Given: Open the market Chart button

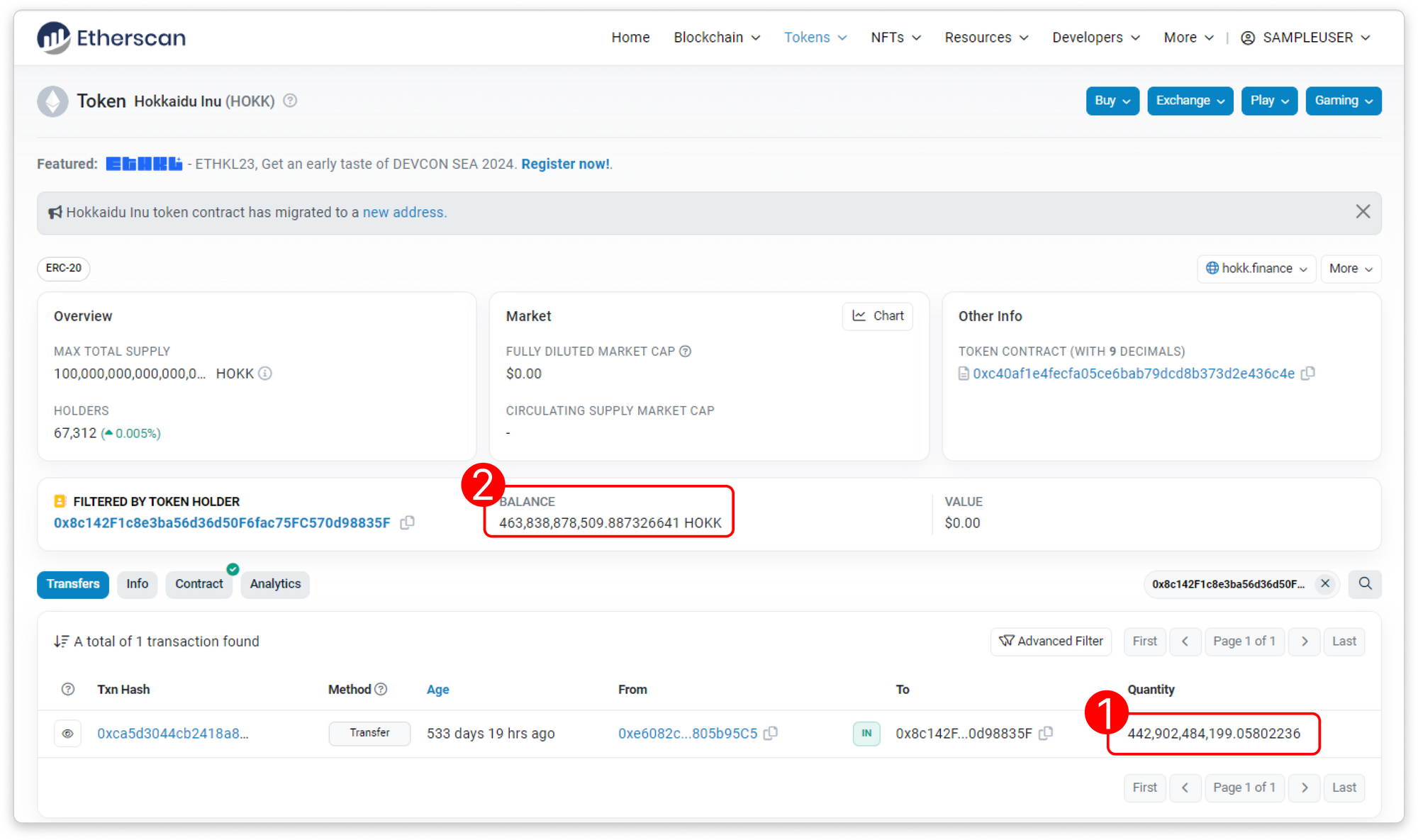Looking at the screenshot, I should point(878,315).
